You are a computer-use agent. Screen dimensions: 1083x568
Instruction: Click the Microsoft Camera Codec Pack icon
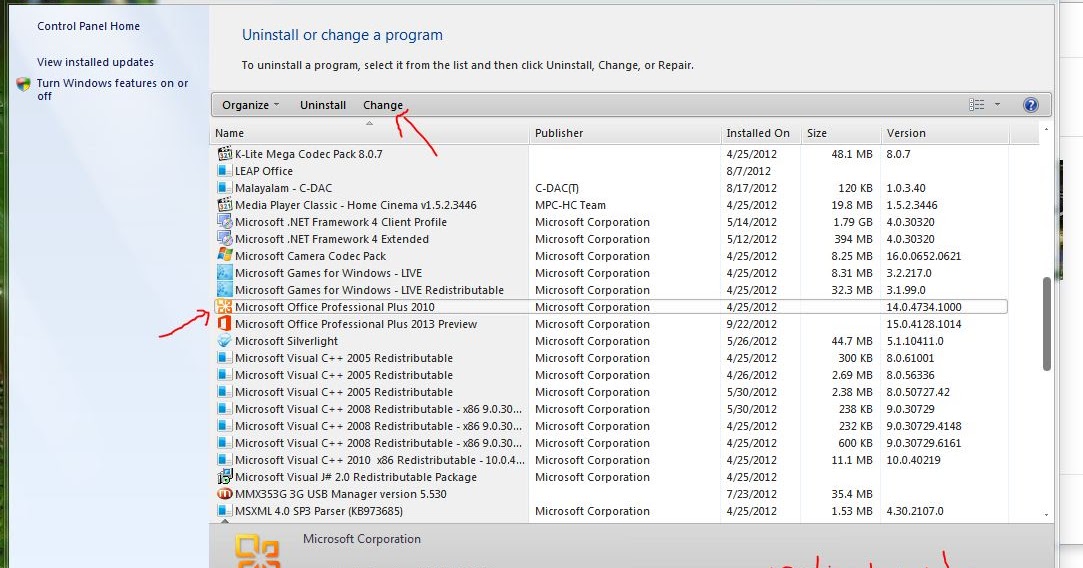tap(224, 256)
